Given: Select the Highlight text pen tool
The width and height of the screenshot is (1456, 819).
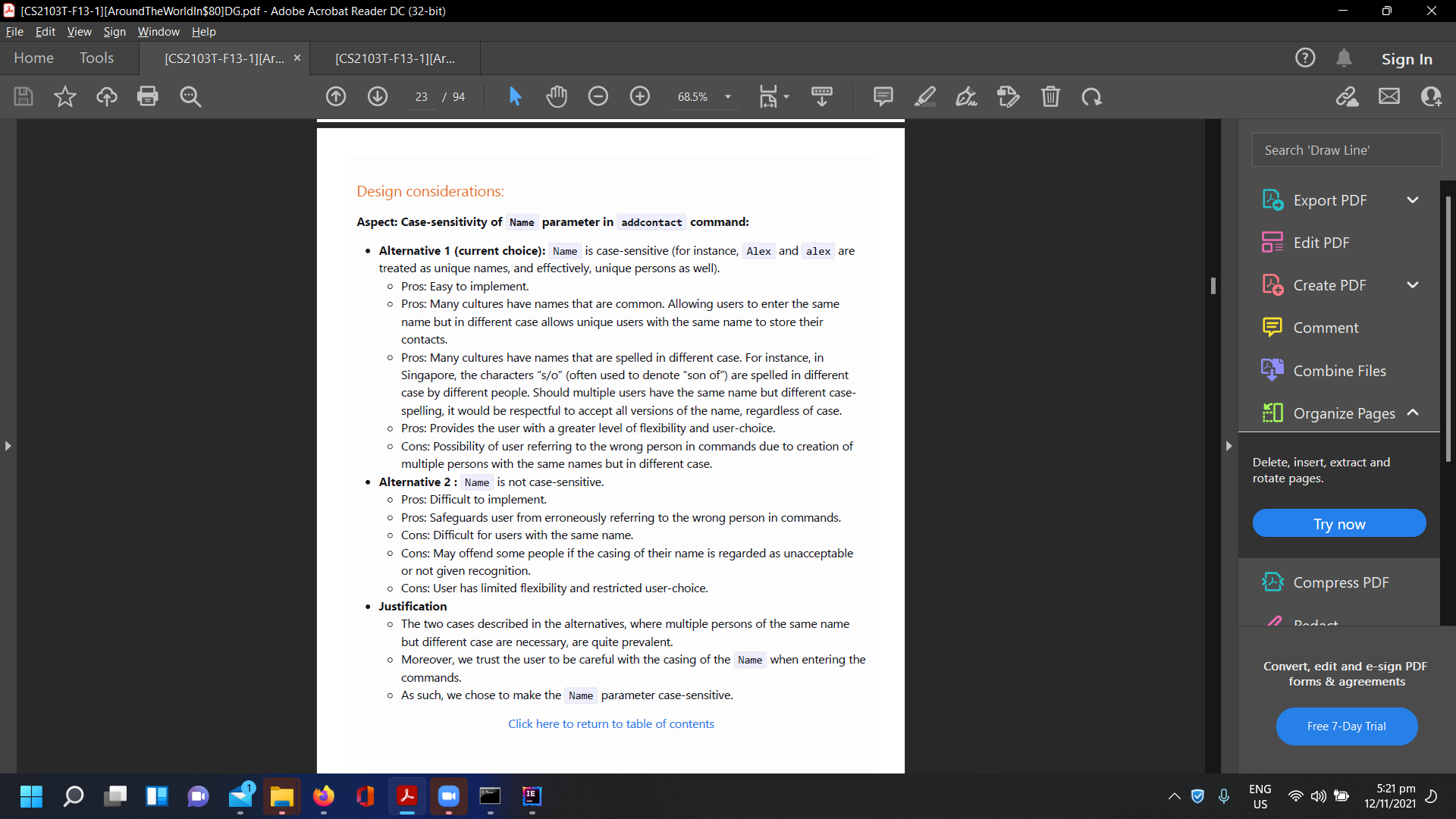Looking at the screenshot, I should 925,96.
